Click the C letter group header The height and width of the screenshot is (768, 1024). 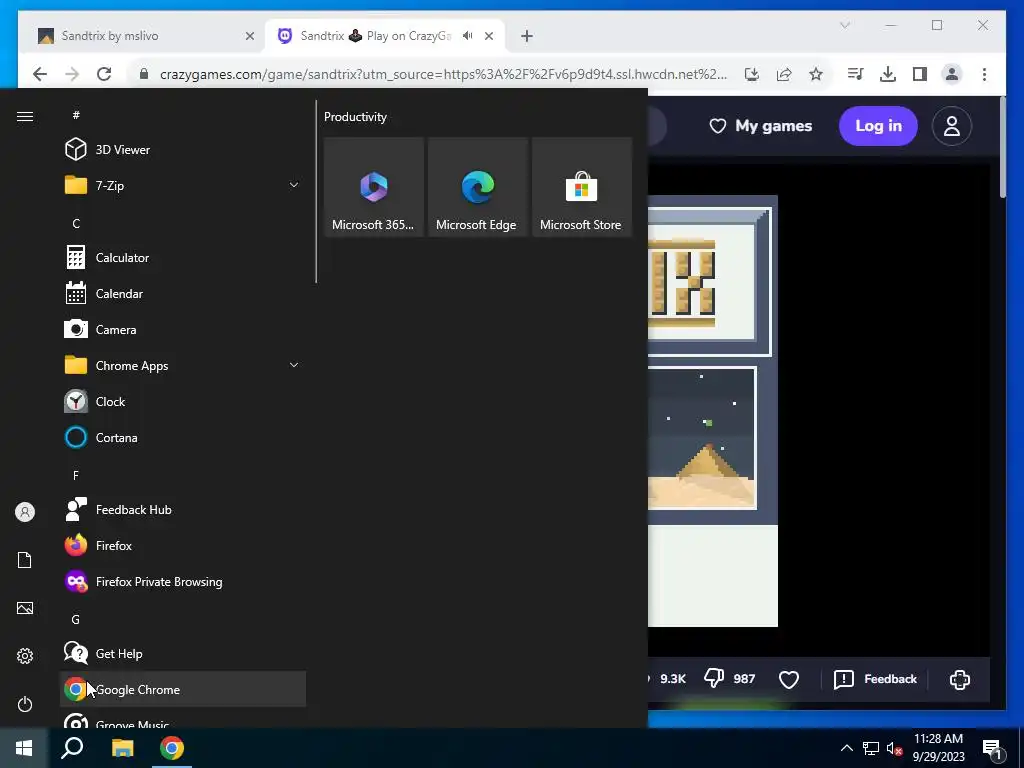pos(76,223)
